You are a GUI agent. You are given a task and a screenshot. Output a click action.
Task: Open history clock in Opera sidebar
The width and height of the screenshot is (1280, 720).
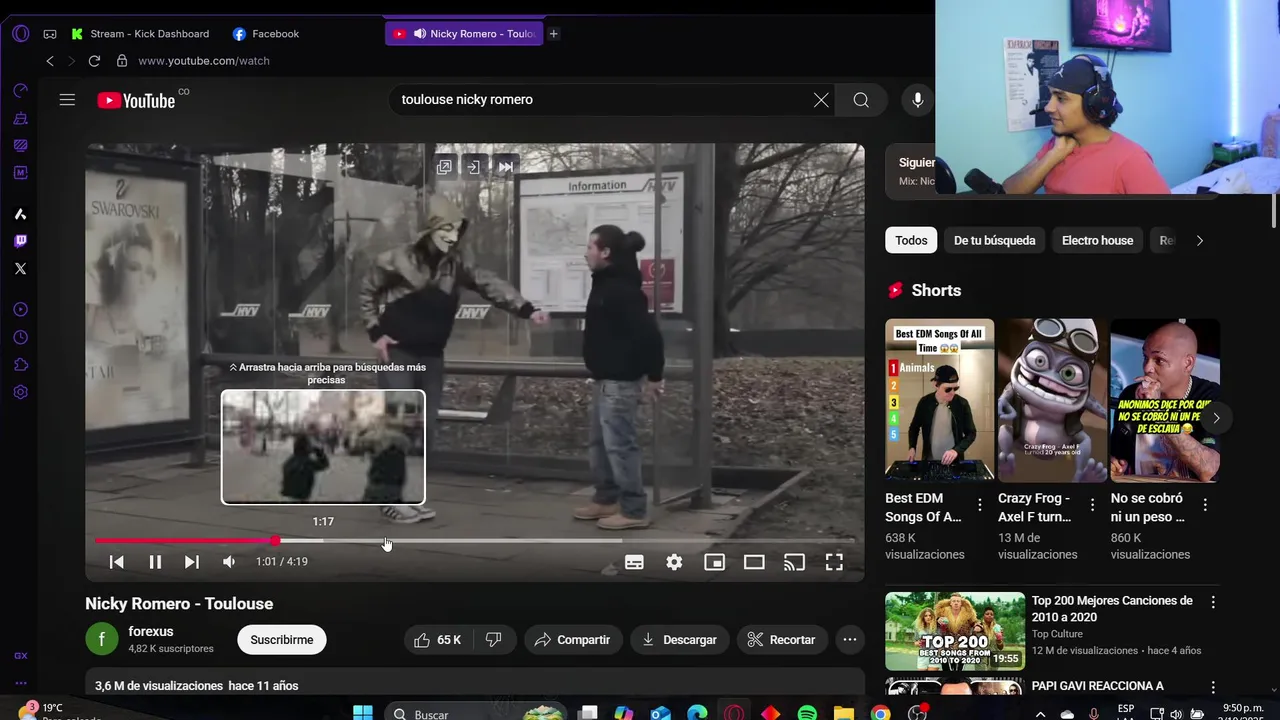(20, 338)
